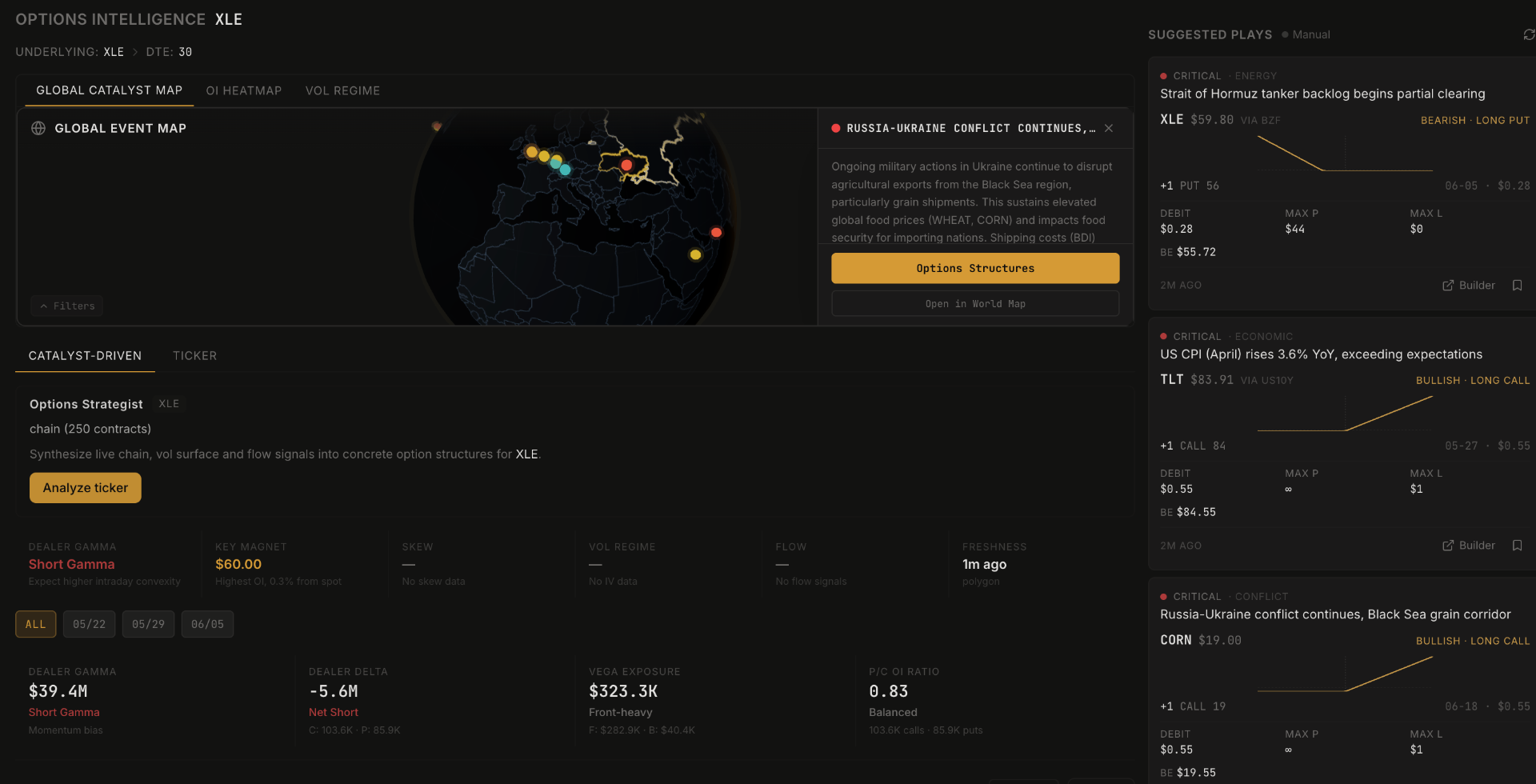1536x784 pixels.
Task: Select the yellow Arabian Peninsula event marker
Action: click(x=695, y=254)
